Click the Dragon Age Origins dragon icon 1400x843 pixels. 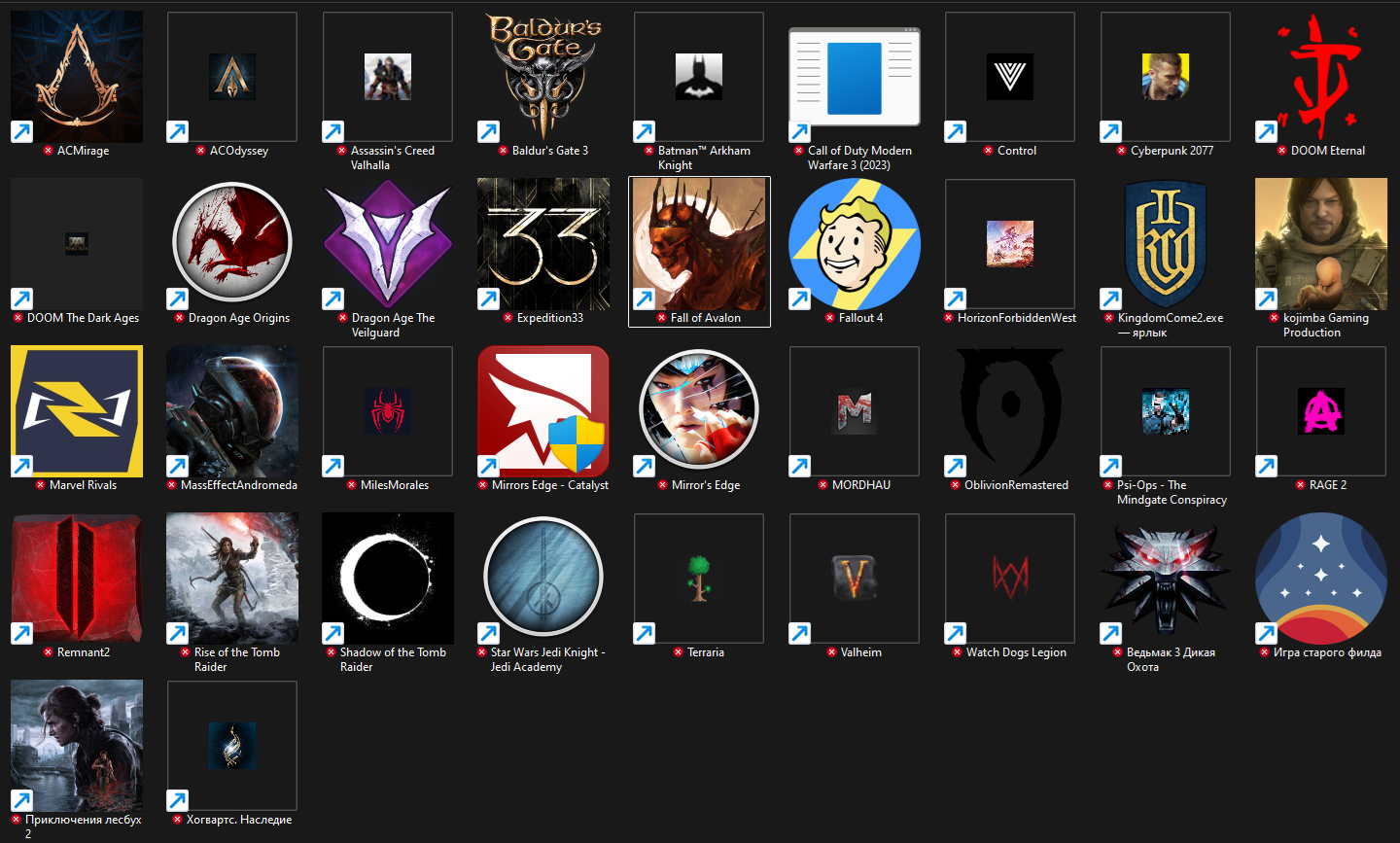232,244
